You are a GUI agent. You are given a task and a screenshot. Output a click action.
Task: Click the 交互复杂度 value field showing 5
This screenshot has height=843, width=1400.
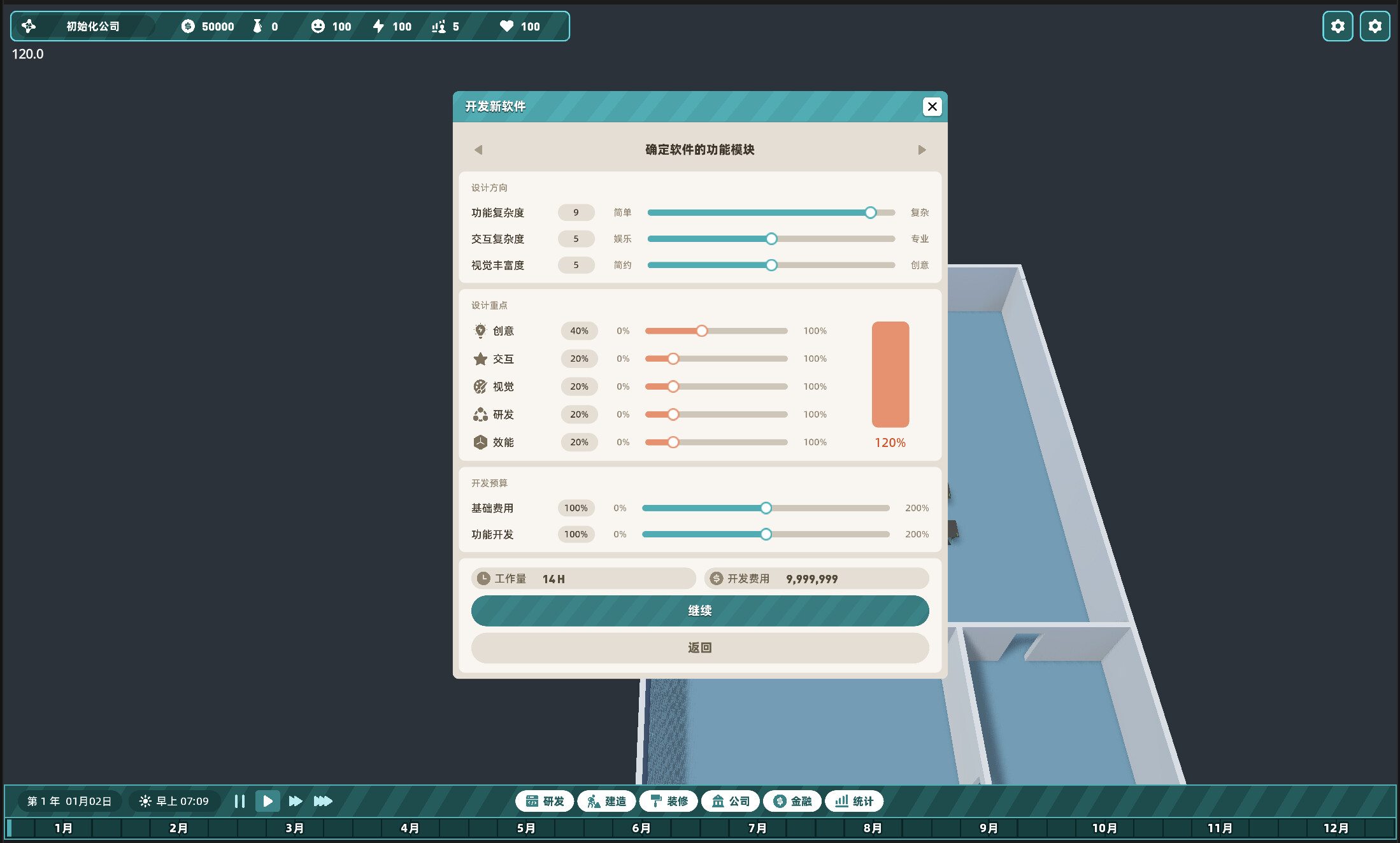(x=576, y=239)
